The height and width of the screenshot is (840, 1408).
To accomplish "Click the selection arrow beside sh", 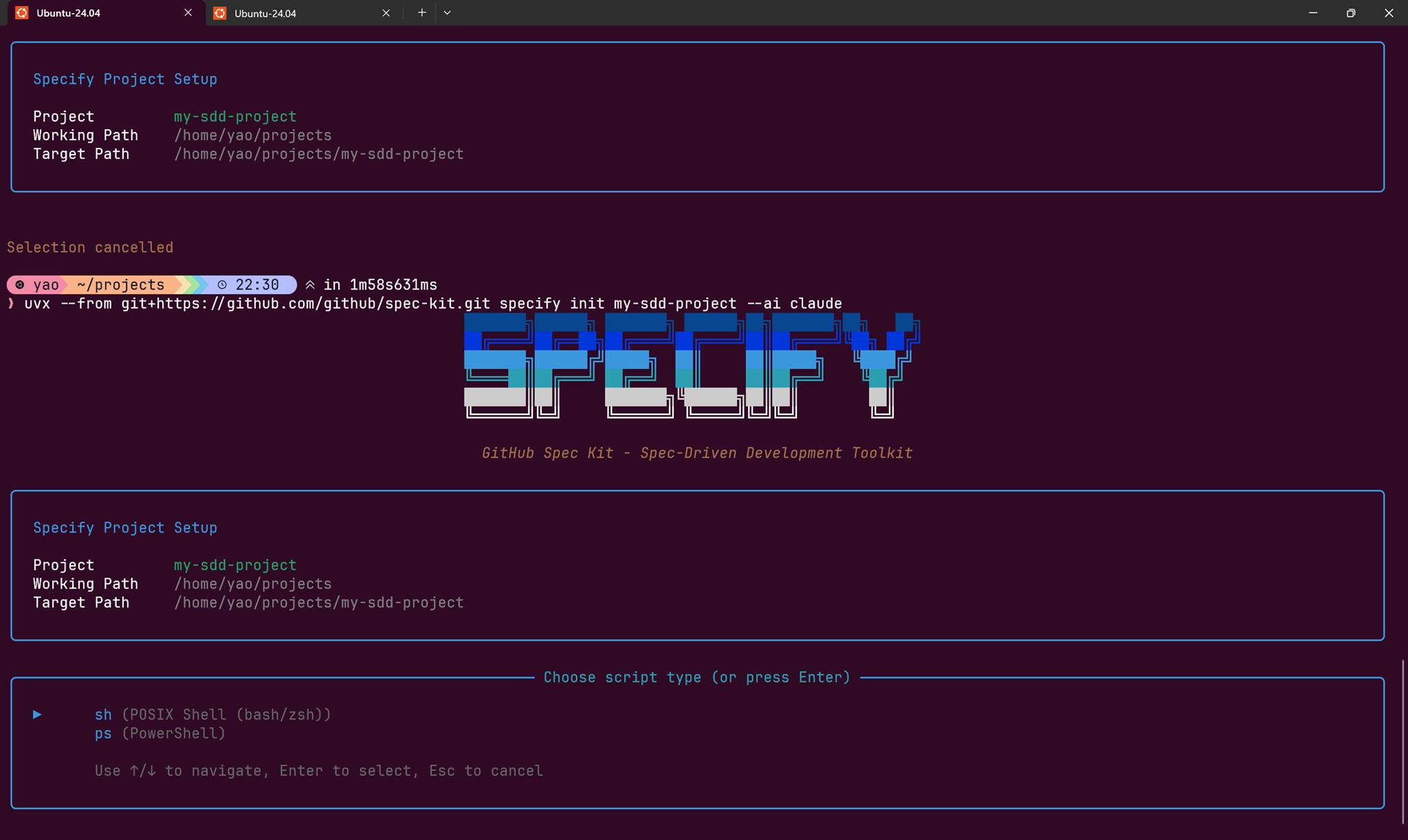I will [38, 715].
